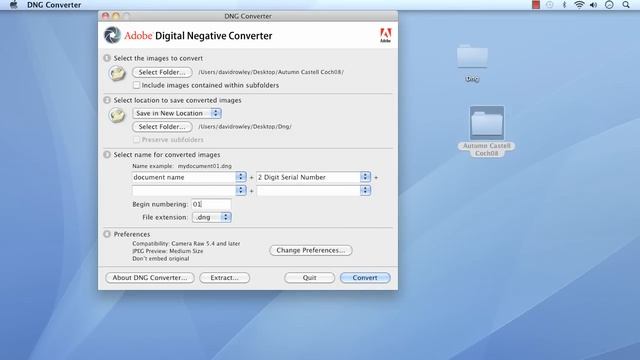640x360 pixels.
Task: Start conversion with Convert button
Action: pyautogui.click(x=365, y=278)
